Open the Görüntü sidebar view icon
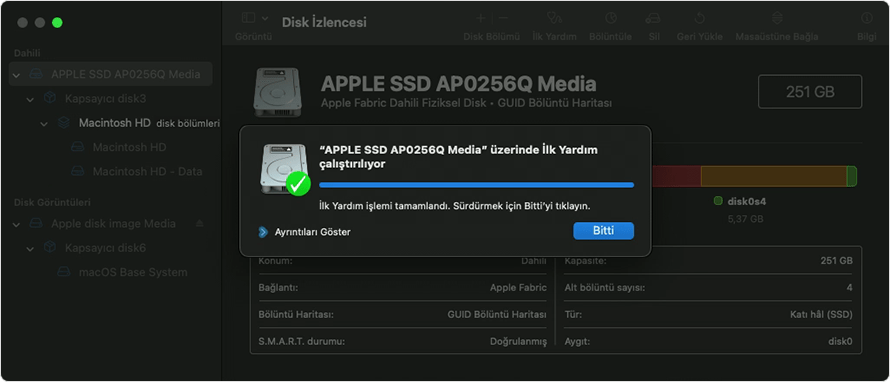 (248, 18)
